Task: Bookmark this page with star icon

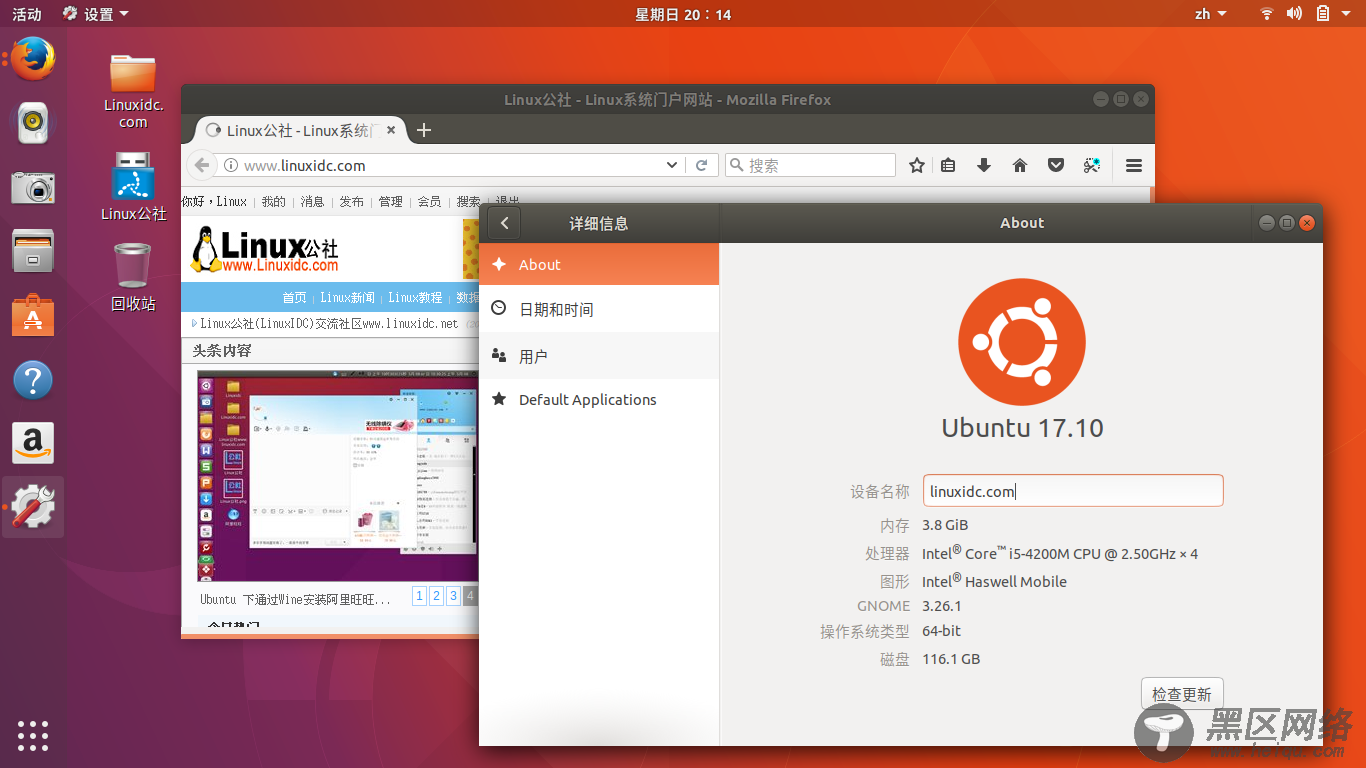Action: (916, 165)
